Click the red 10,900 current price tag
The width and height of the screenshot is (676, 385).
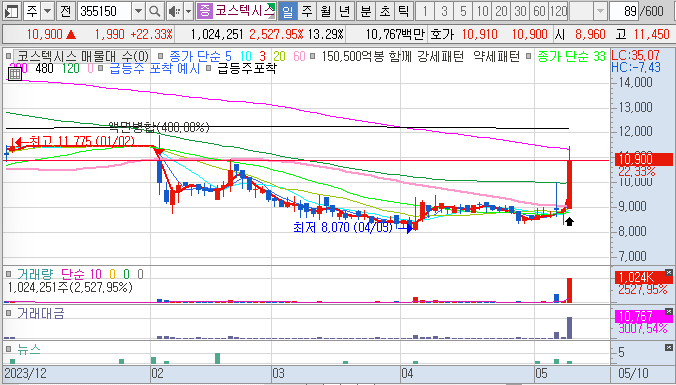[645, 159]
